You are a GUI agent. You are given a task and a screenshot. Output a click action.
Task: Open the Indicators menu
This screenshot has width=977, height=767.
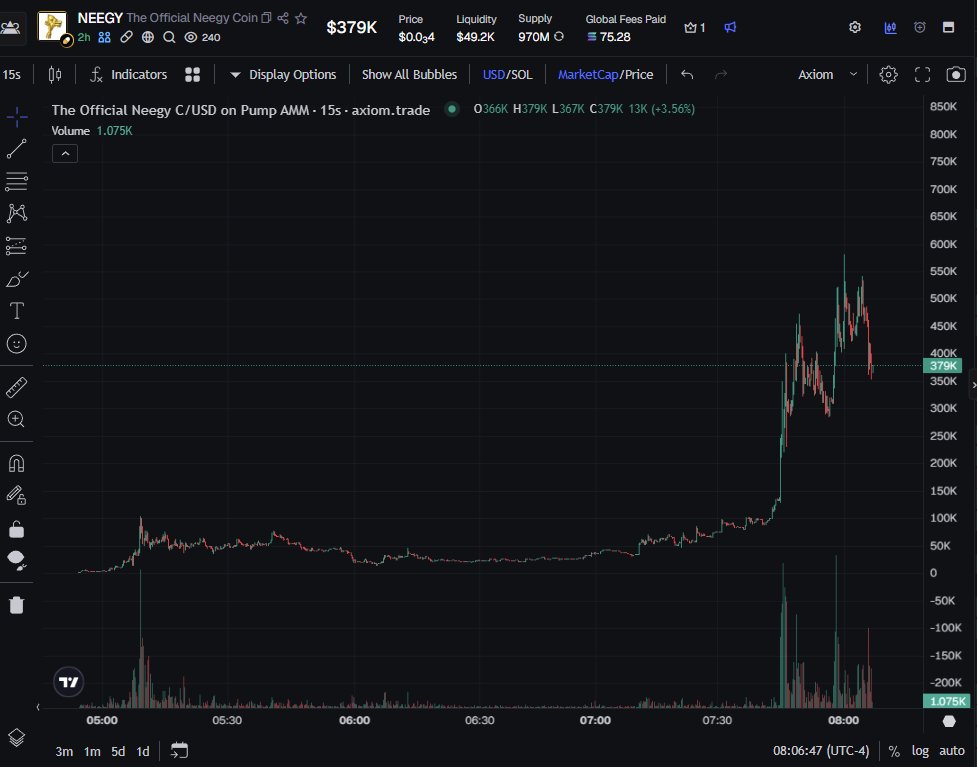(x=128, y=75)
